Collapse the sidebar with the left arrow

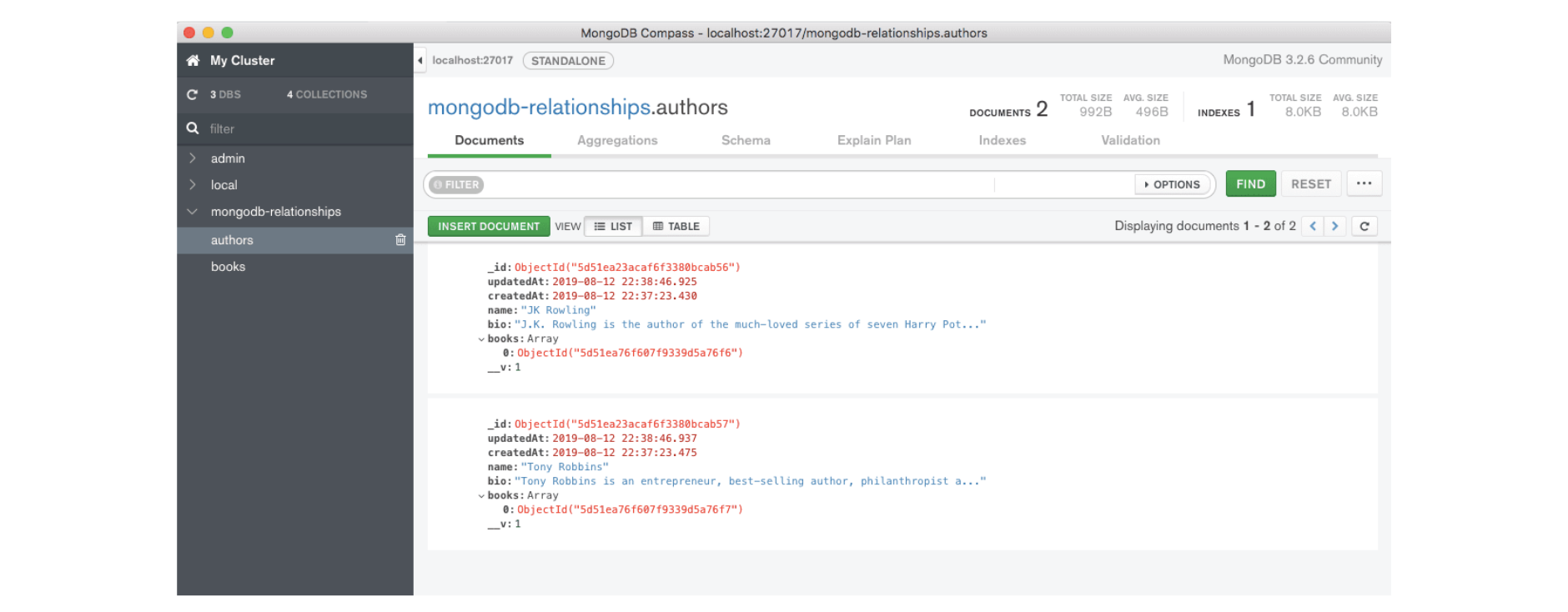[420, 60]
